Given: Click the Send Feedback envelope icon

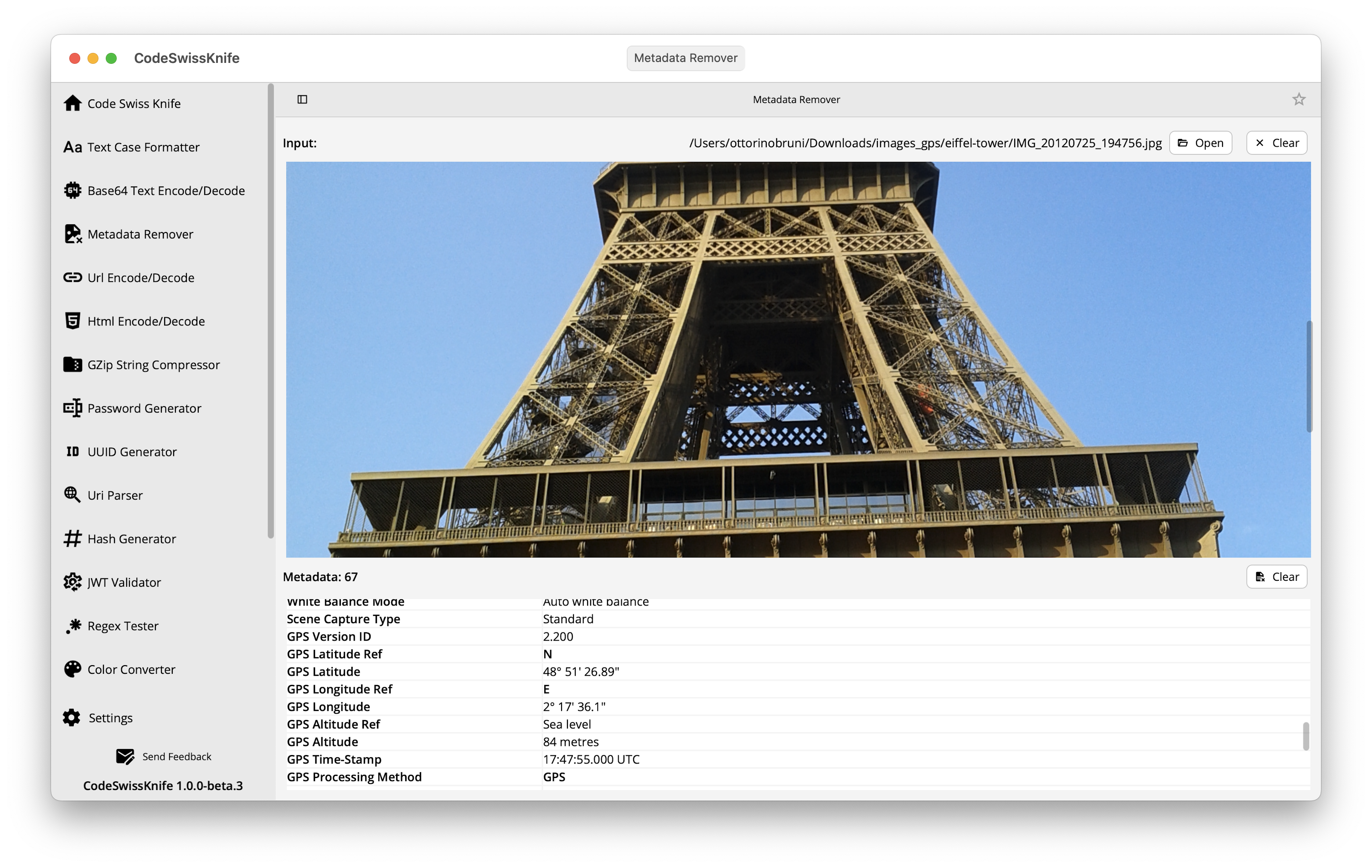Looking at the screenshot, I should (125, 756).
